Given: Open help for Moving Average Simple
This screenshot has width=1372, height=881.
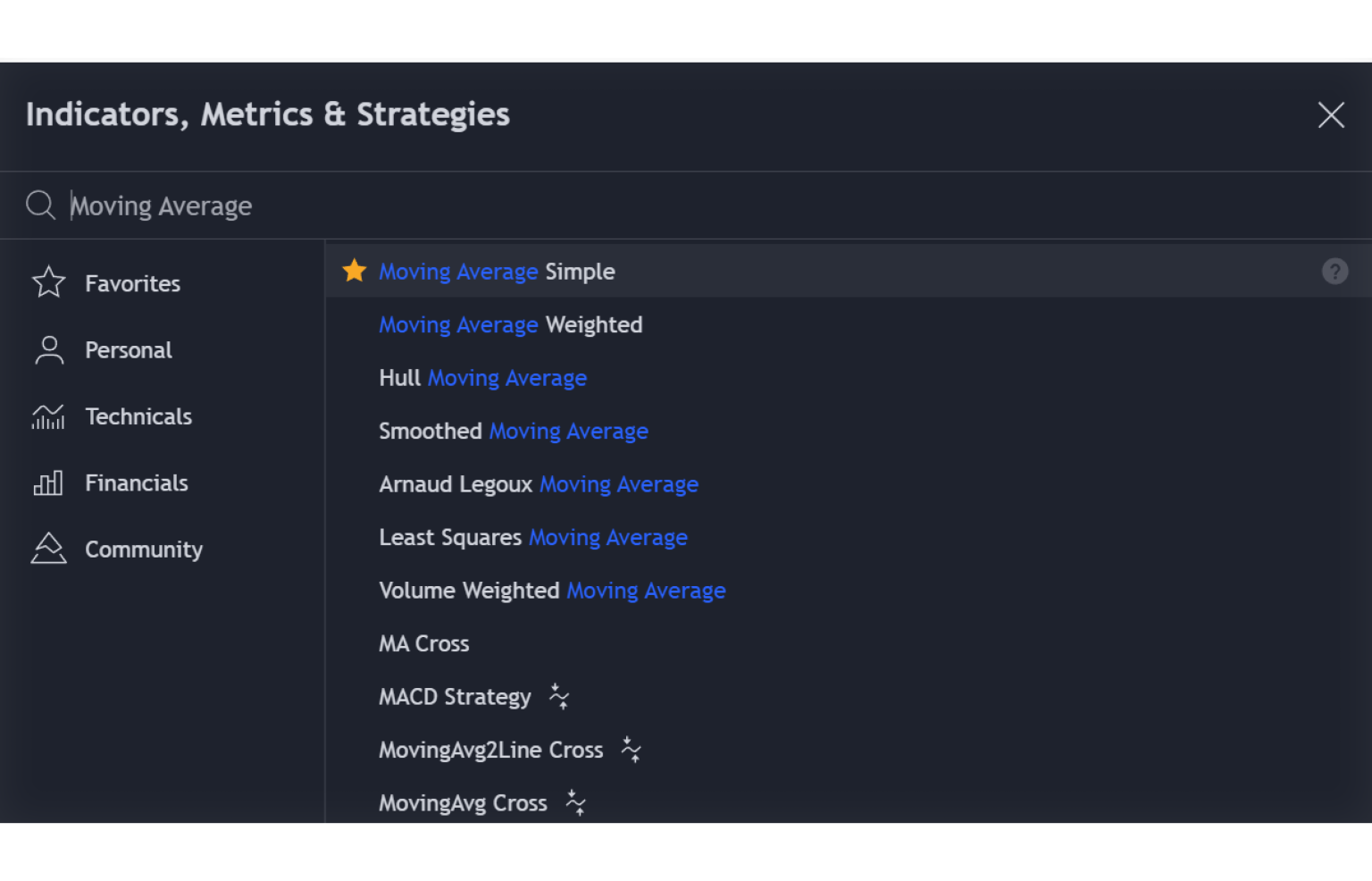Looking at the screenshot, I should [x=1334, y=271].
